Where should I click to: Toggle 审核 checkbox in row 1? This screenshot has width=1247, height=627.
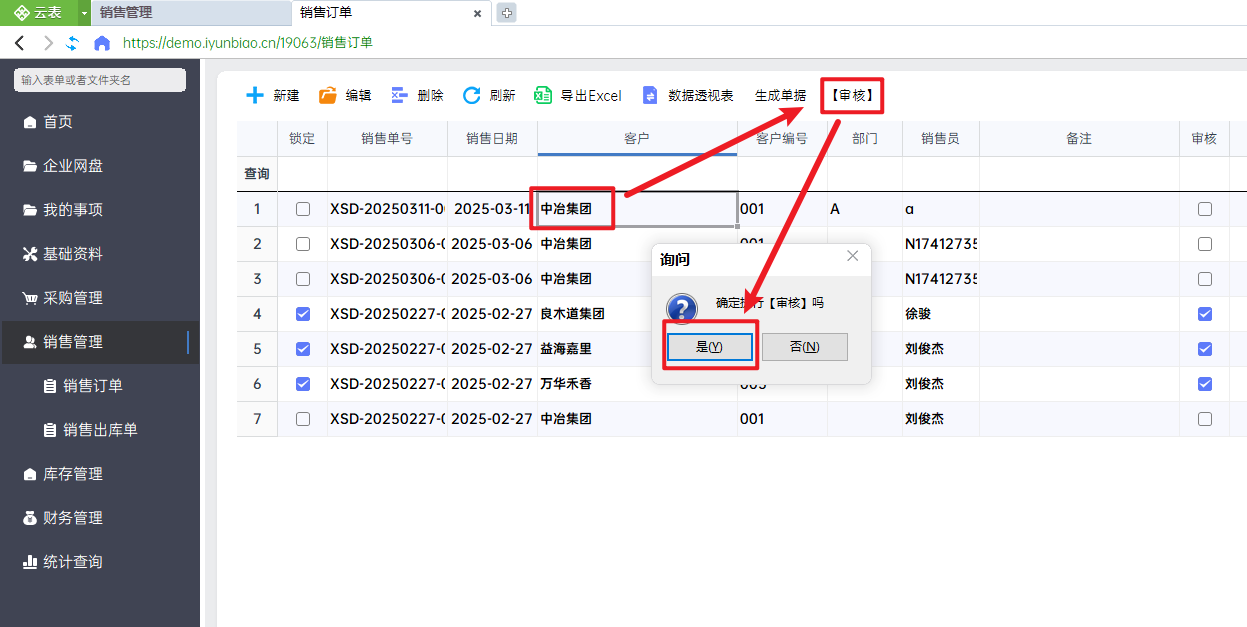coord(1205,209)
